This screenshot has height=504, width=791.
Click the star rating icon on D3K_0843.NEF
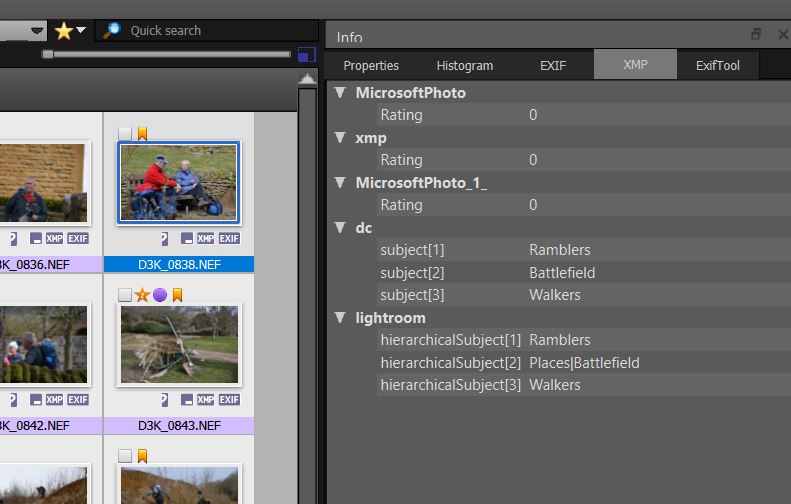(x=142, y=295)
